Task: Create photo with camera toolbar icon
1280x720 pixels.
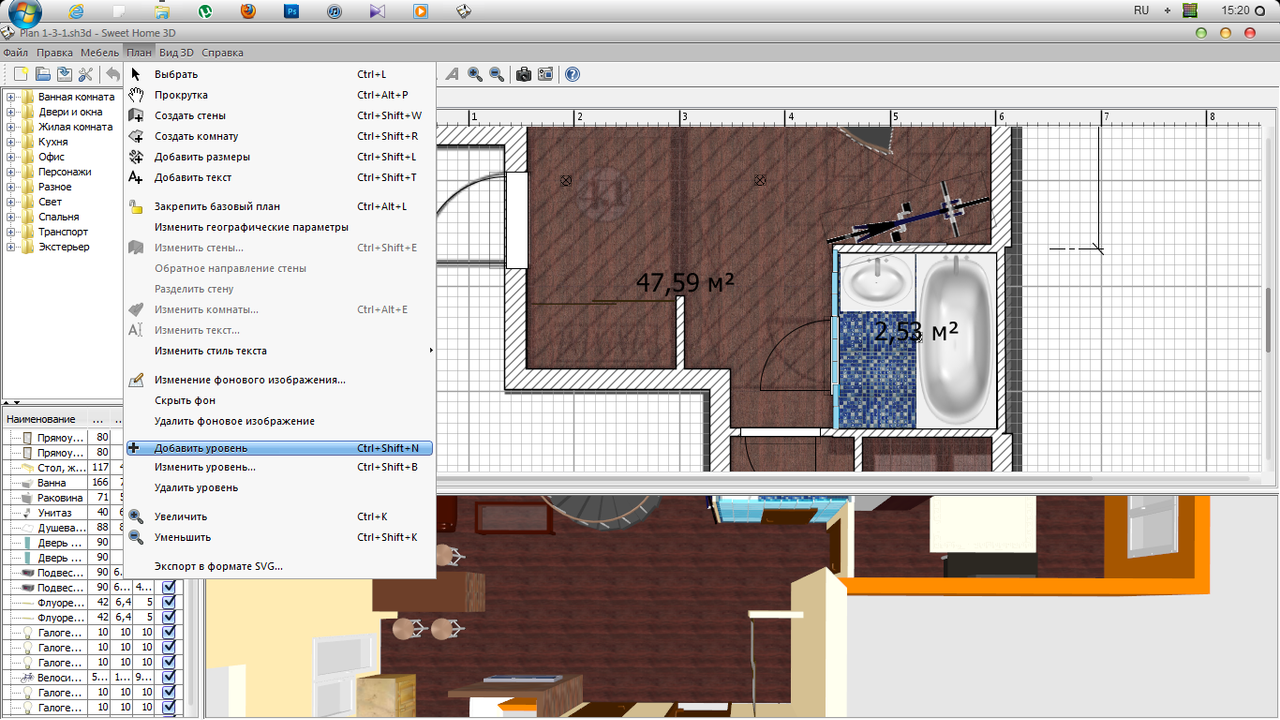Action: pyautogui.click(x=523, y=74)
